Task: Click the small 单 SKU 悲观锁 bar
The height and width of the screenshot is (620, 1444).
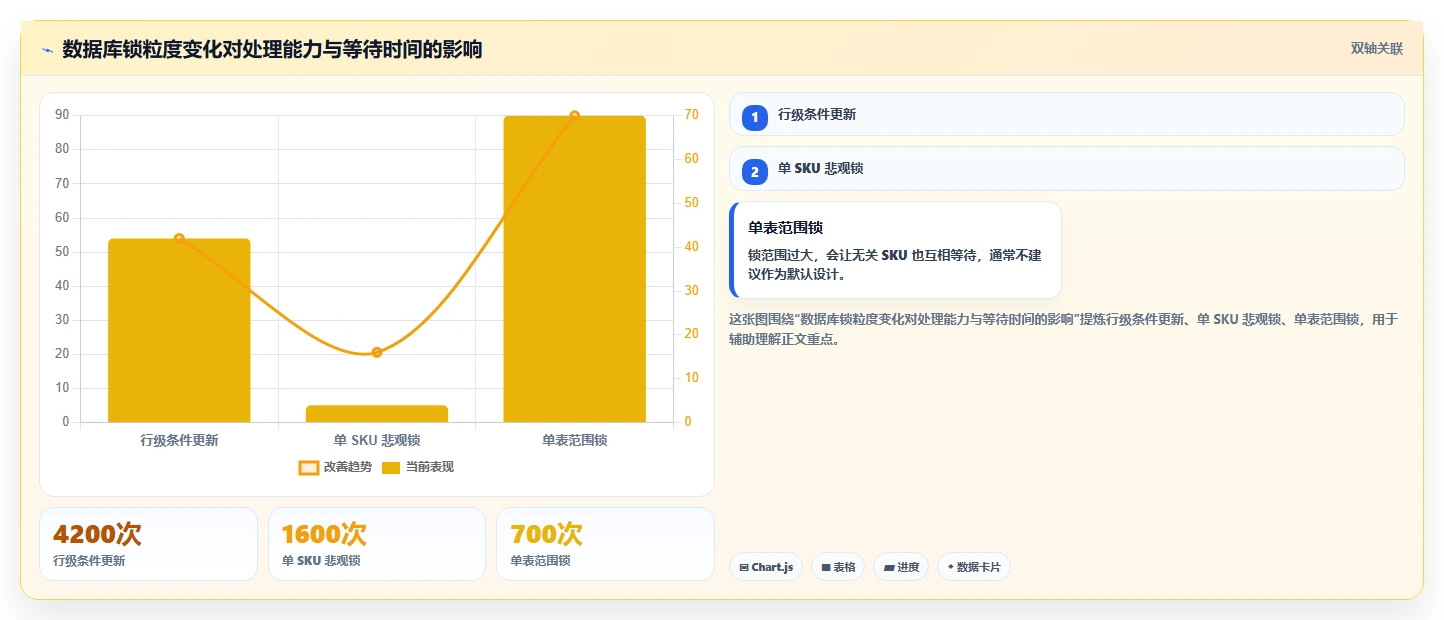Action: [x=377, y=414]
